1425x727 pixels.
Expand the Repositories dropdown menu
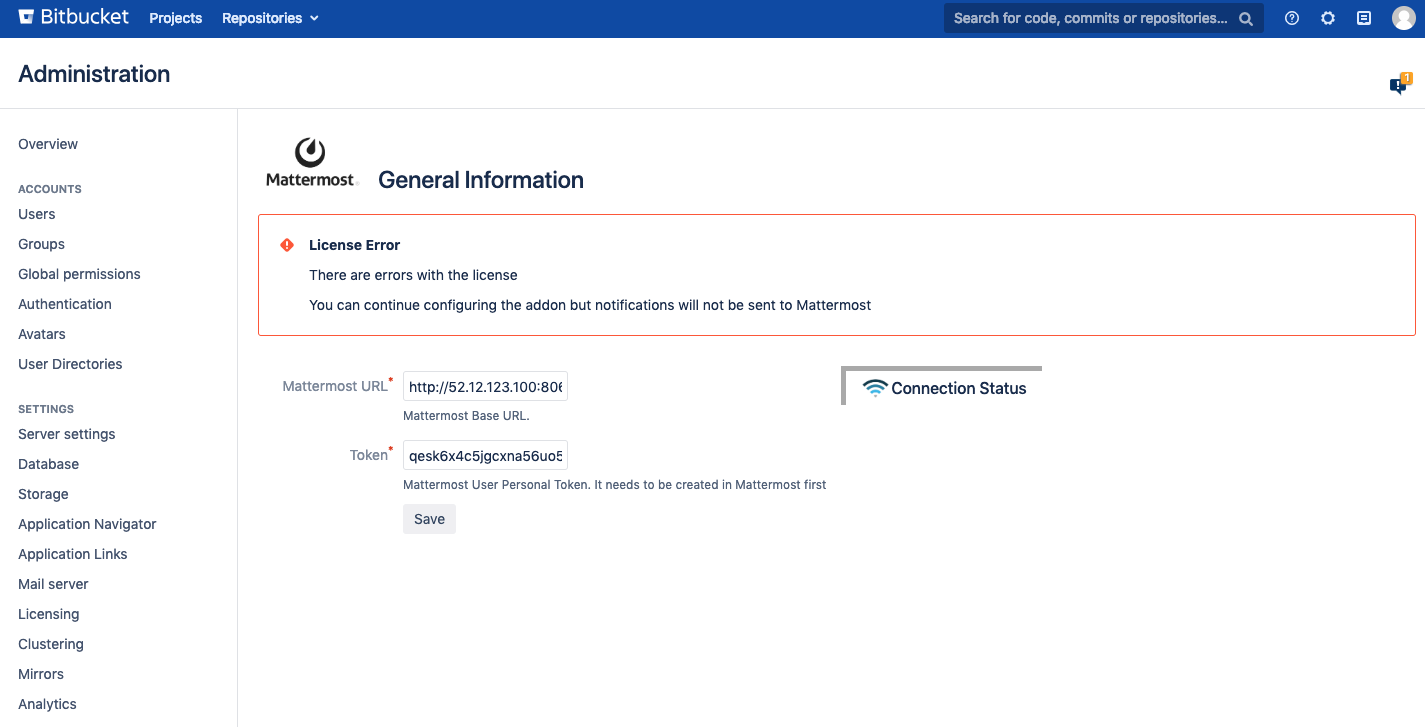click(270, 18)
